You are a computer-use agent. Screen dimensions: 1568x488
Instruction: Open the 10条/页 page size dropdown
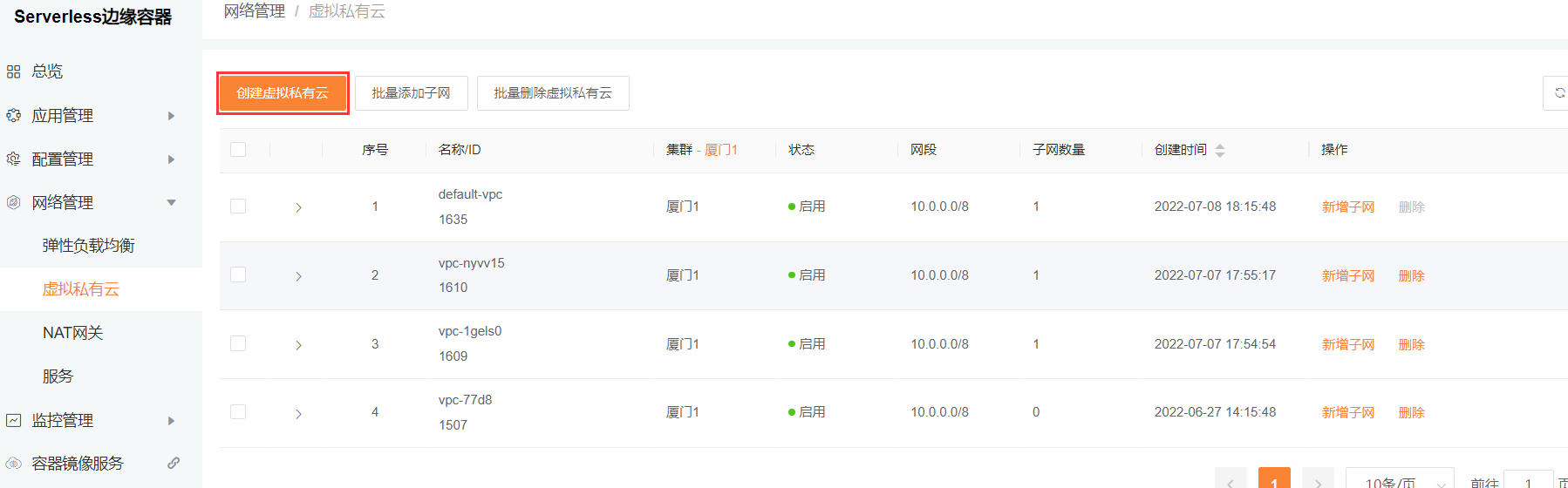[1400, 478]
